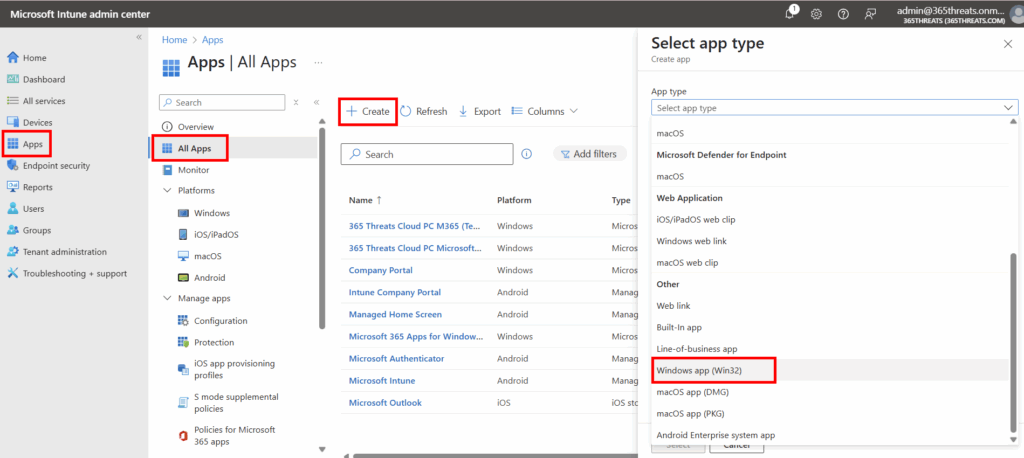This screenshot has height=458, width=1024.
Task: Open Apps in the left navigation
Action: [32, 144]
